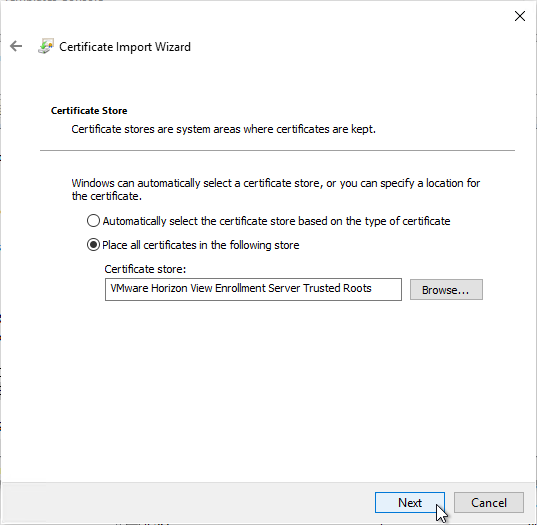Go back using the left arrow icon
537x525 pixels.
click(x=16, y=46)
